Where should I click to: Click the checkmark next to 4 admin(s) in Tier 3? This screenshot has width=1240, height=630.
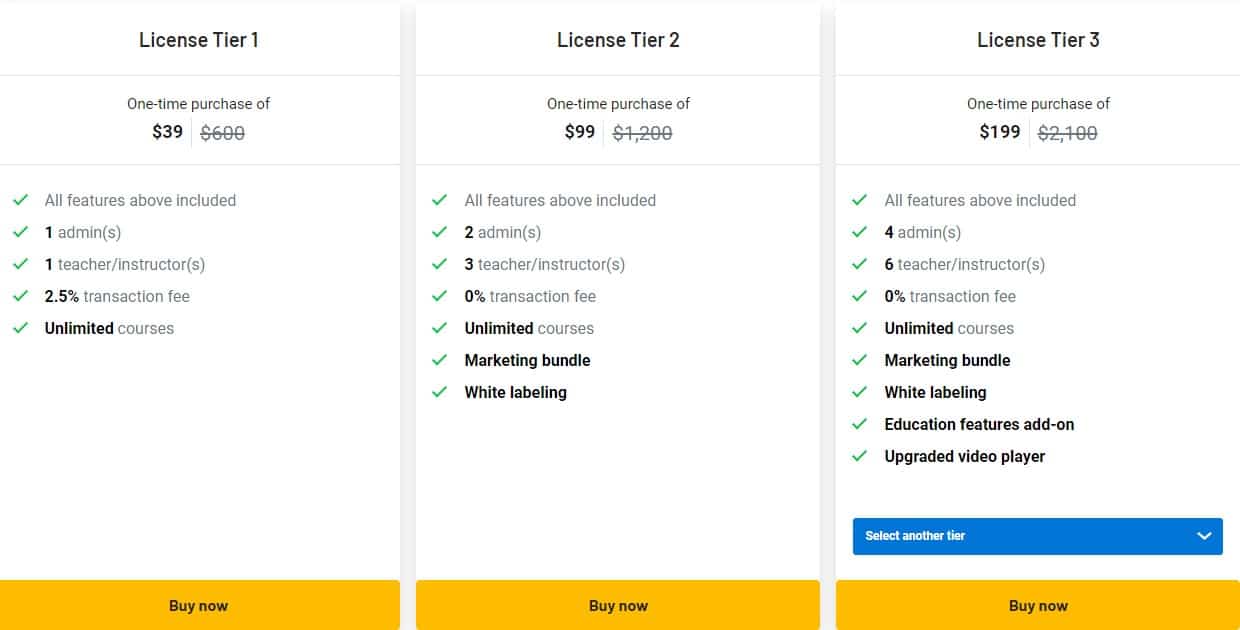[861, 232]
